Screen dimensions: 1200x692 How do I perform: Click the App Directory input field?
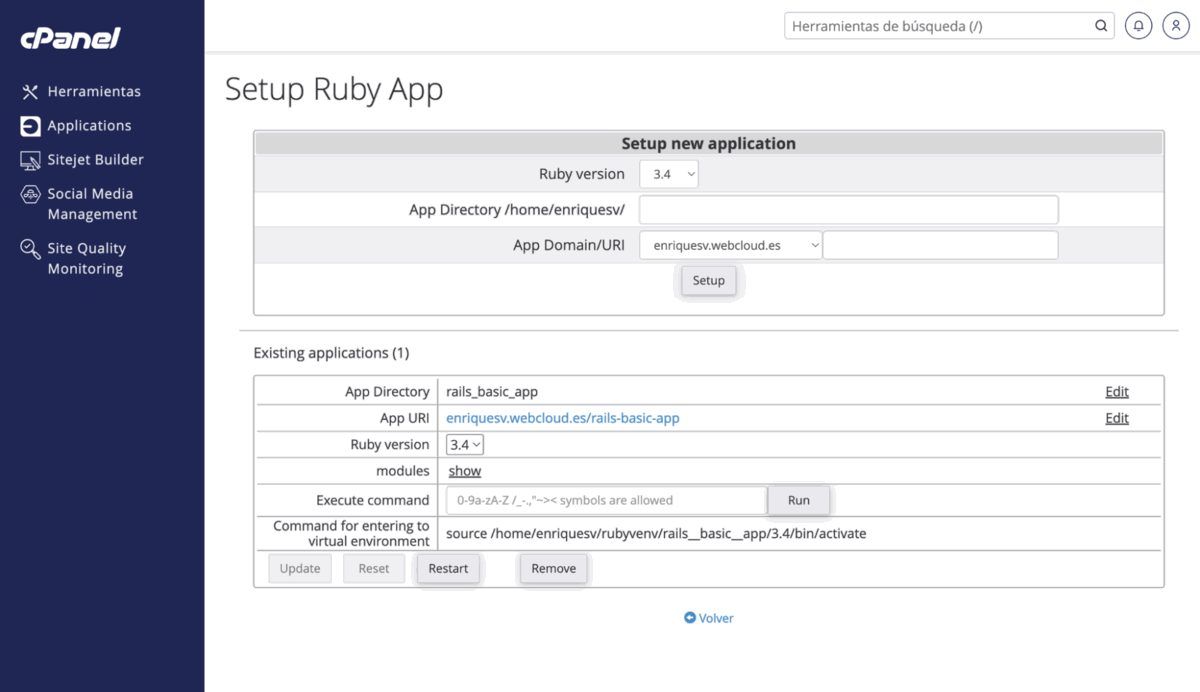point(848,210)
